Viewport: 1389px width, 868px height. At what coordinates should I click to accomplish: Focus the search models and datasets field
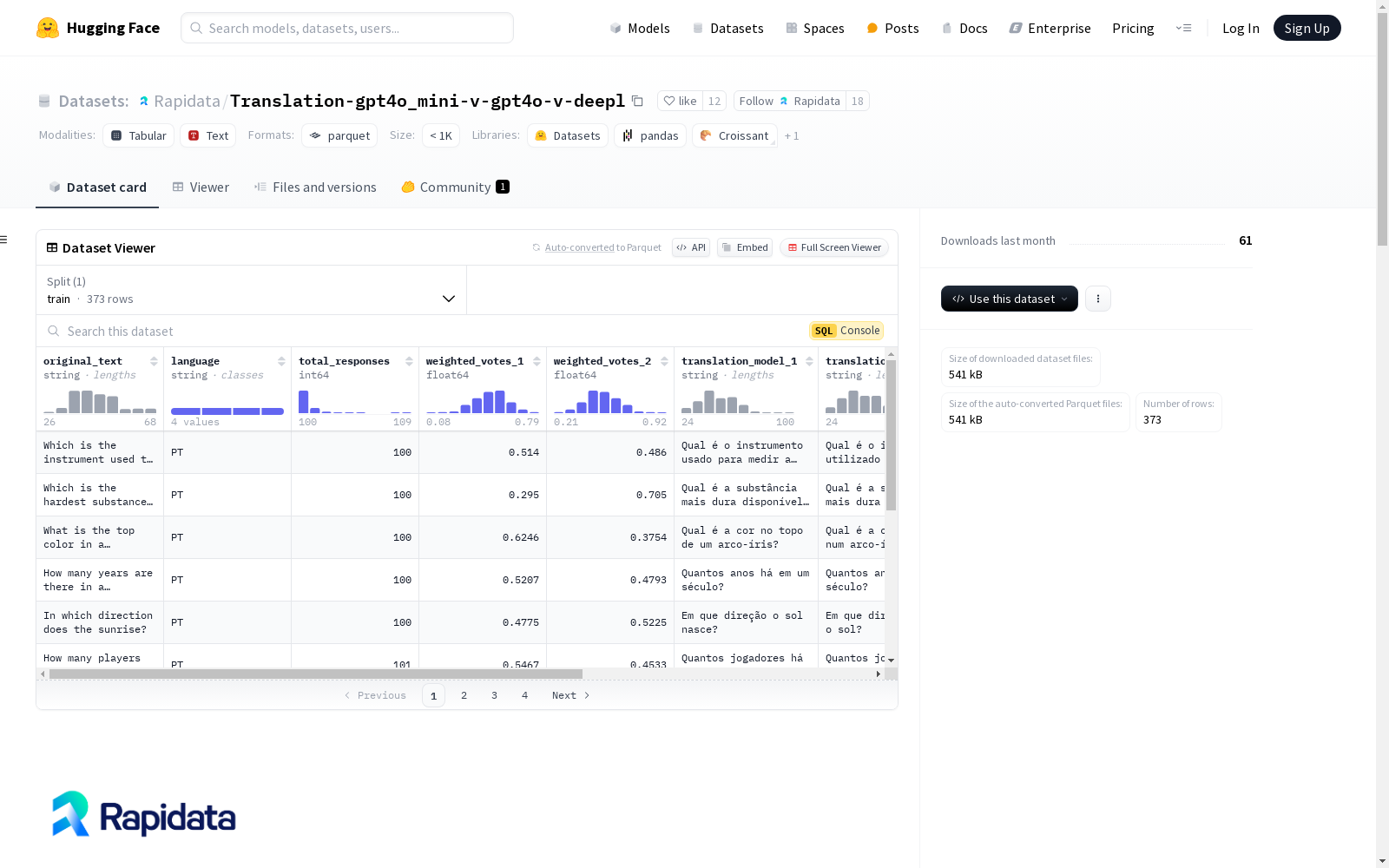347,28
